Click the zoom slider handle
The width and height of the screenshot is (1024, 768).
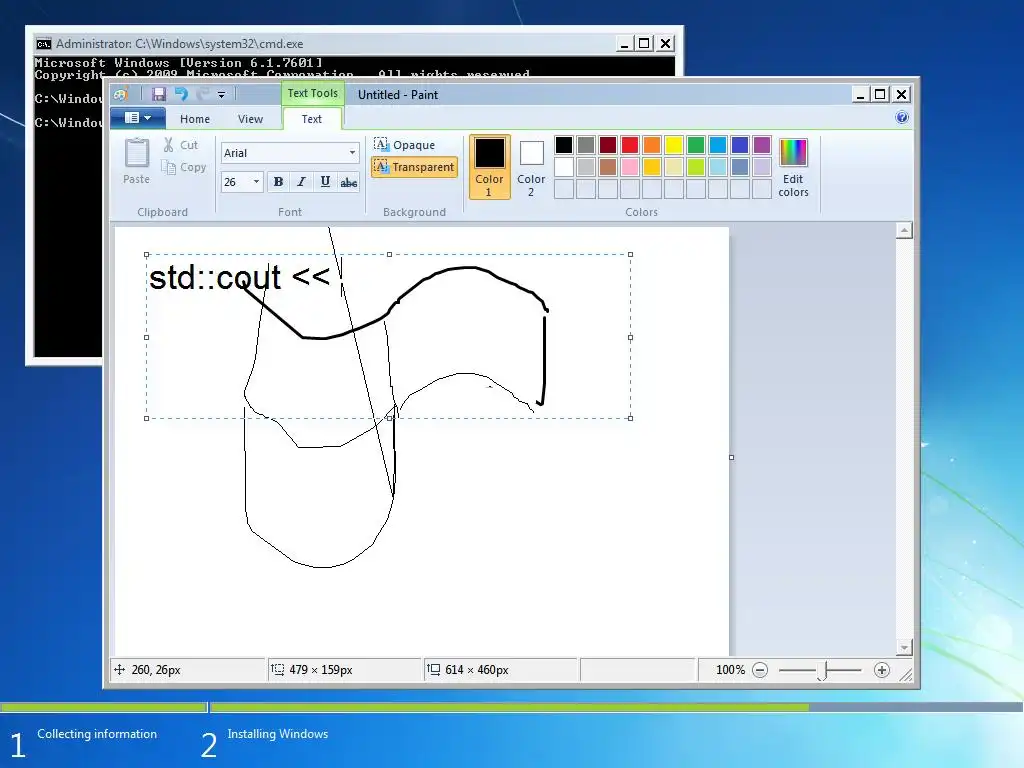click(x=824, y=671)
